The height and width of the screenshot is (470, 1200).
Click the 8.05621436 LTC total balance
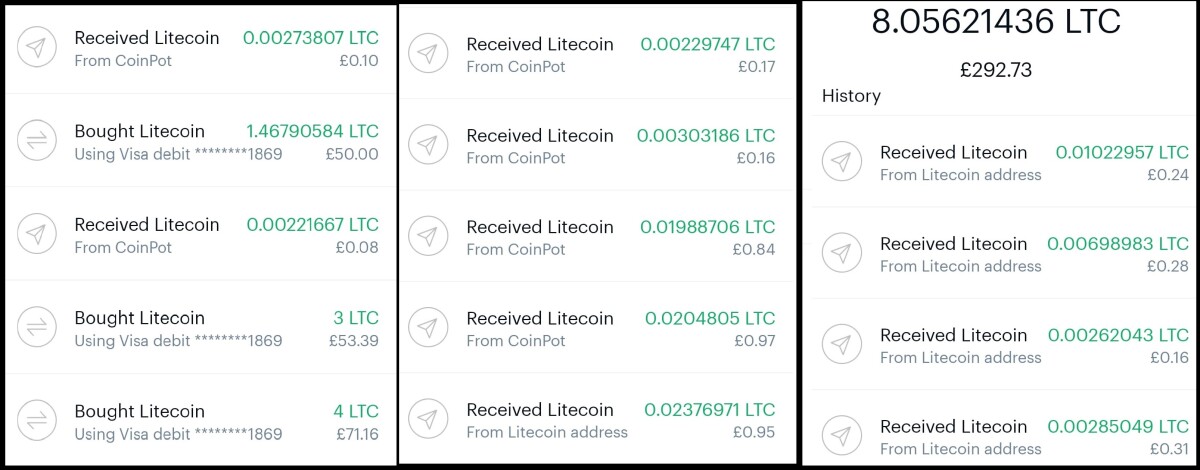[x=996, y=22]
